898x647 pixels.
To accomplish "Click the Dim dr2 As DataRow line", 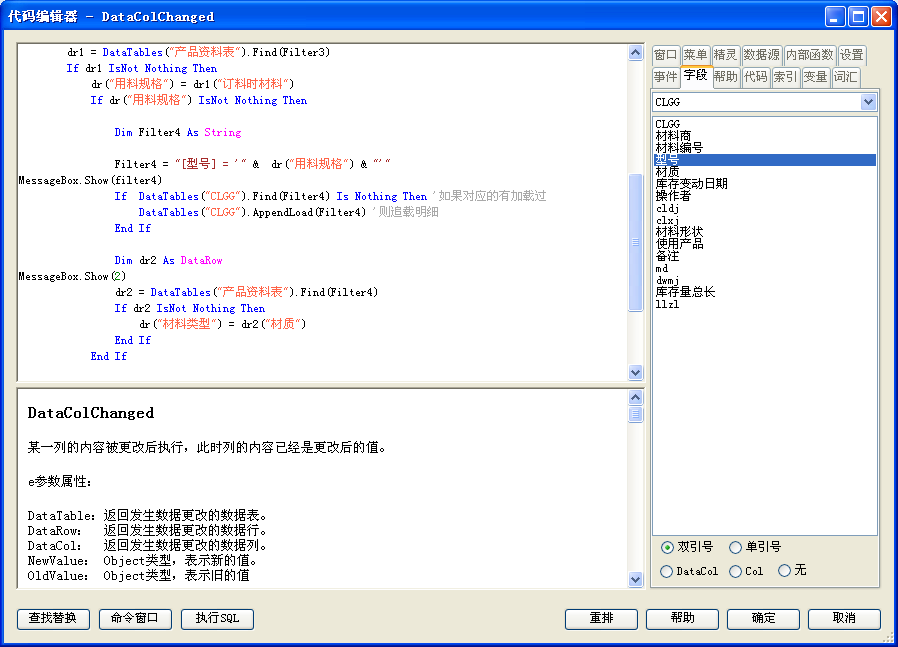I will [x=168, y=261].
